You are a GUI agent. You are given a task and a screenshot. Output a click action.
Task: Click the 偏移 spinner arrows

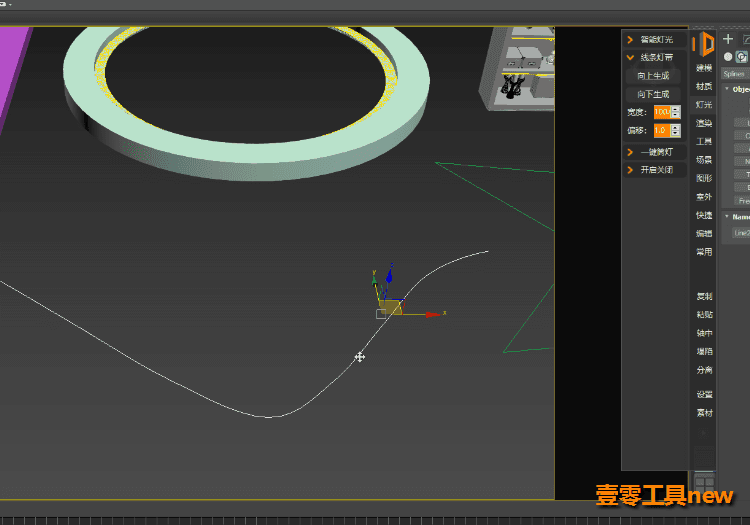pos(675,130)
